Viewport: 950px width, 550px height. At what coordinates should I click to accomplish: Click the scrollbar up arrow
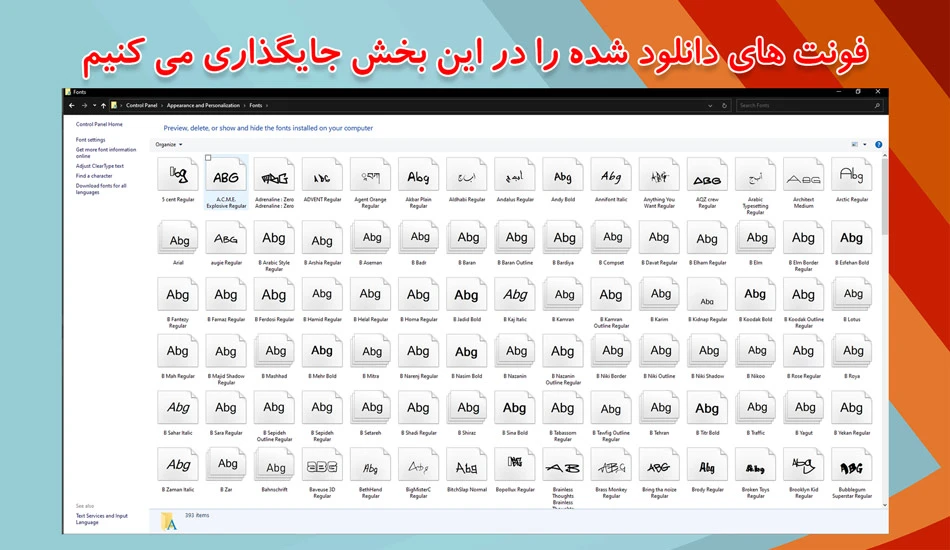tap(885, 156)
